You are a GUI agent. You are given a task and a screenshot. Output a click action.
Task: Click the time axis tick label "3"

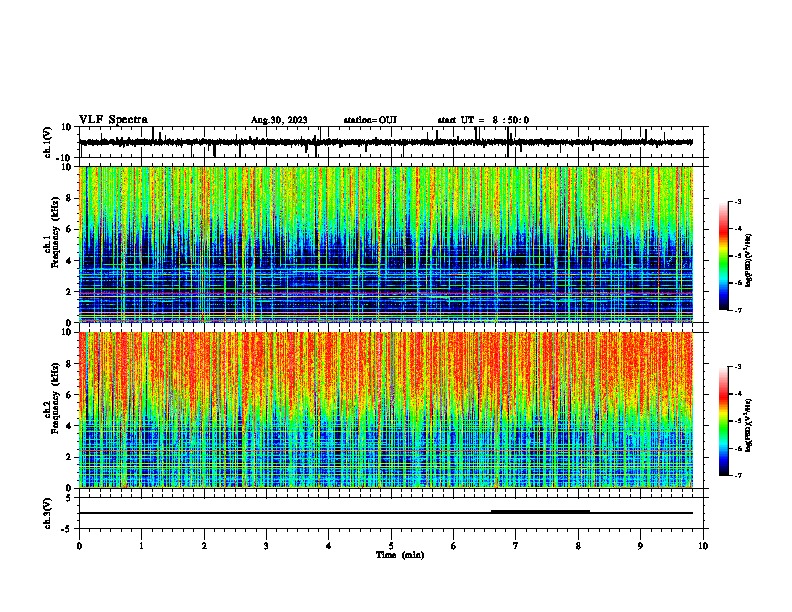266,546
